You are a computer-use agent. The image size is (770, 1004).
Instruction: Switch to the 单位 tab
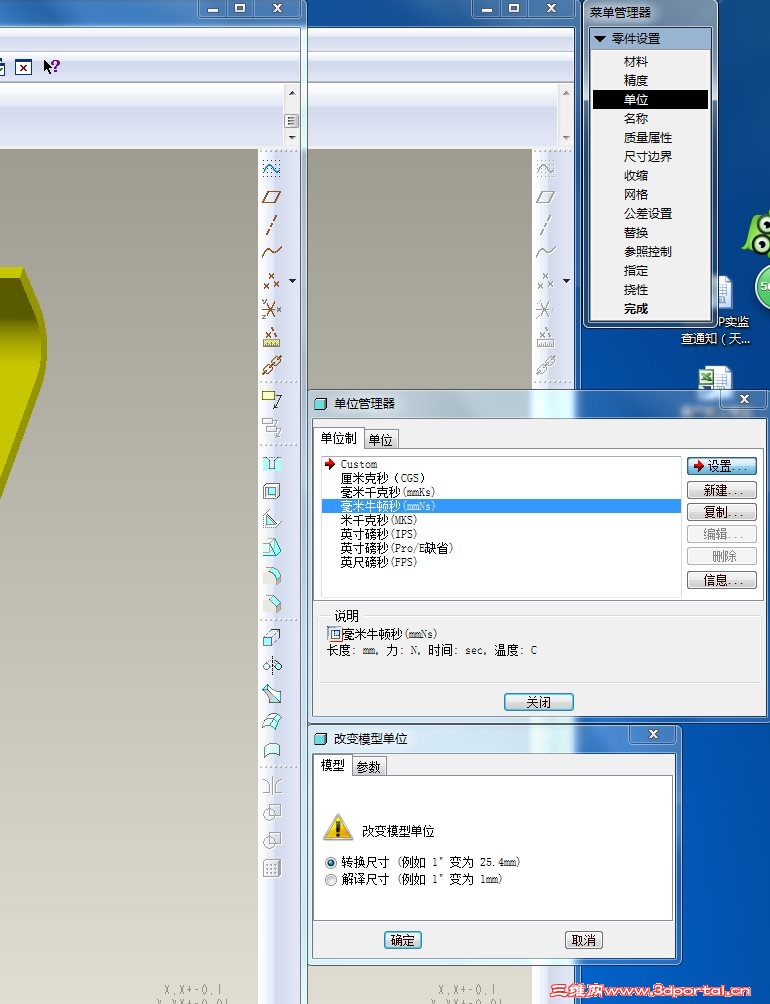pyautogui.click(x=381, y=440)
